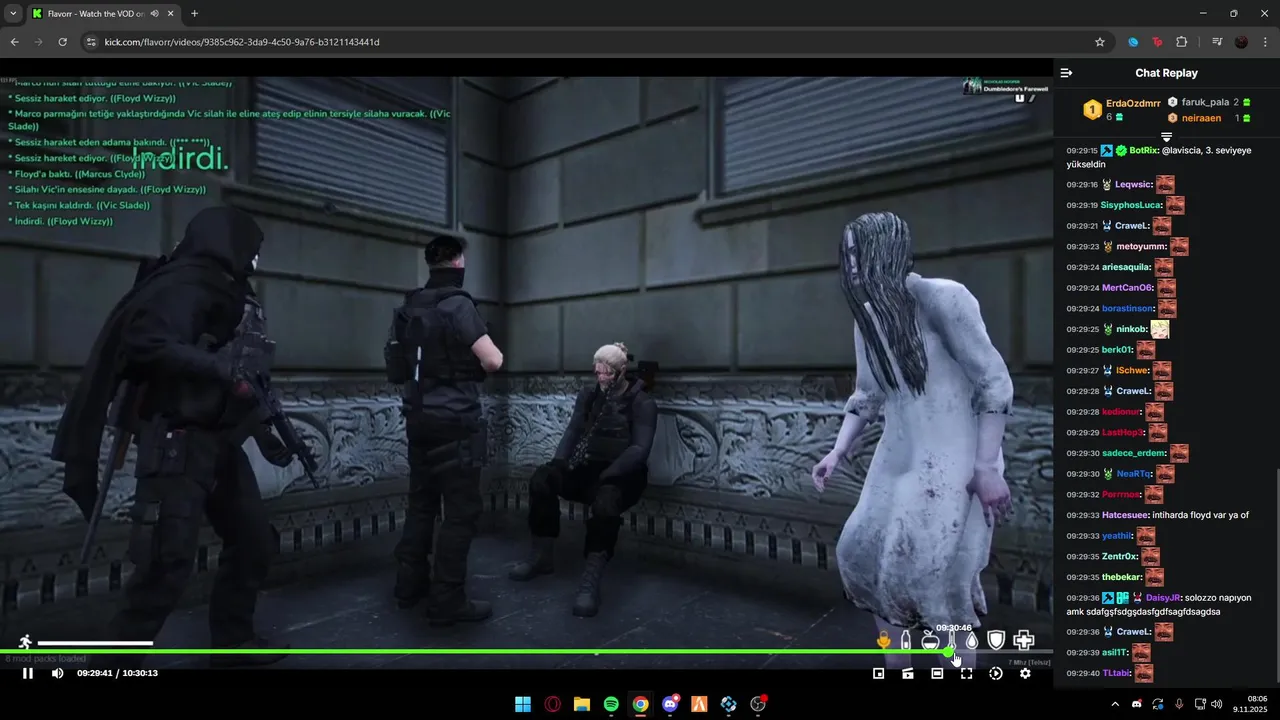Open a new browser tab
1280x720 pixels.
(x=194, y=14)
